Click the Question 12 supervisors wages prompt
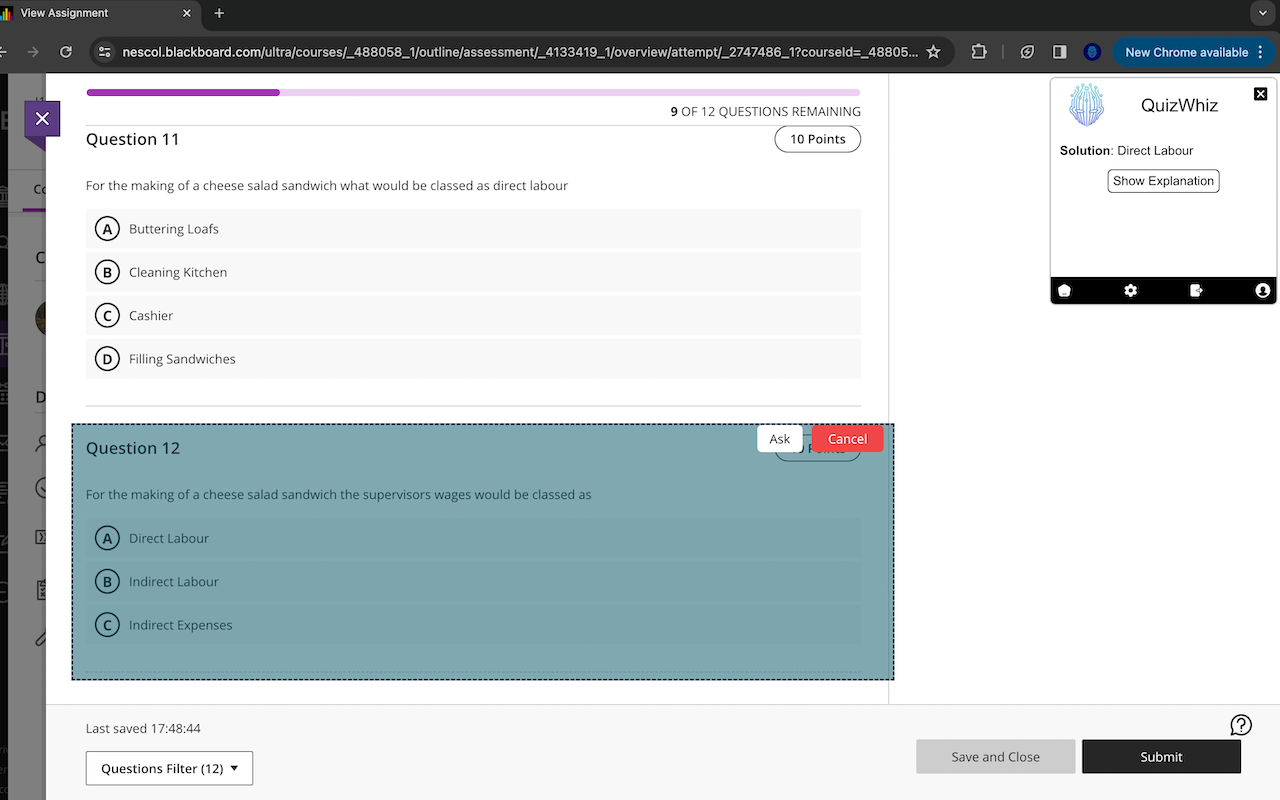The image size is (1280, 800). (339, 495)
